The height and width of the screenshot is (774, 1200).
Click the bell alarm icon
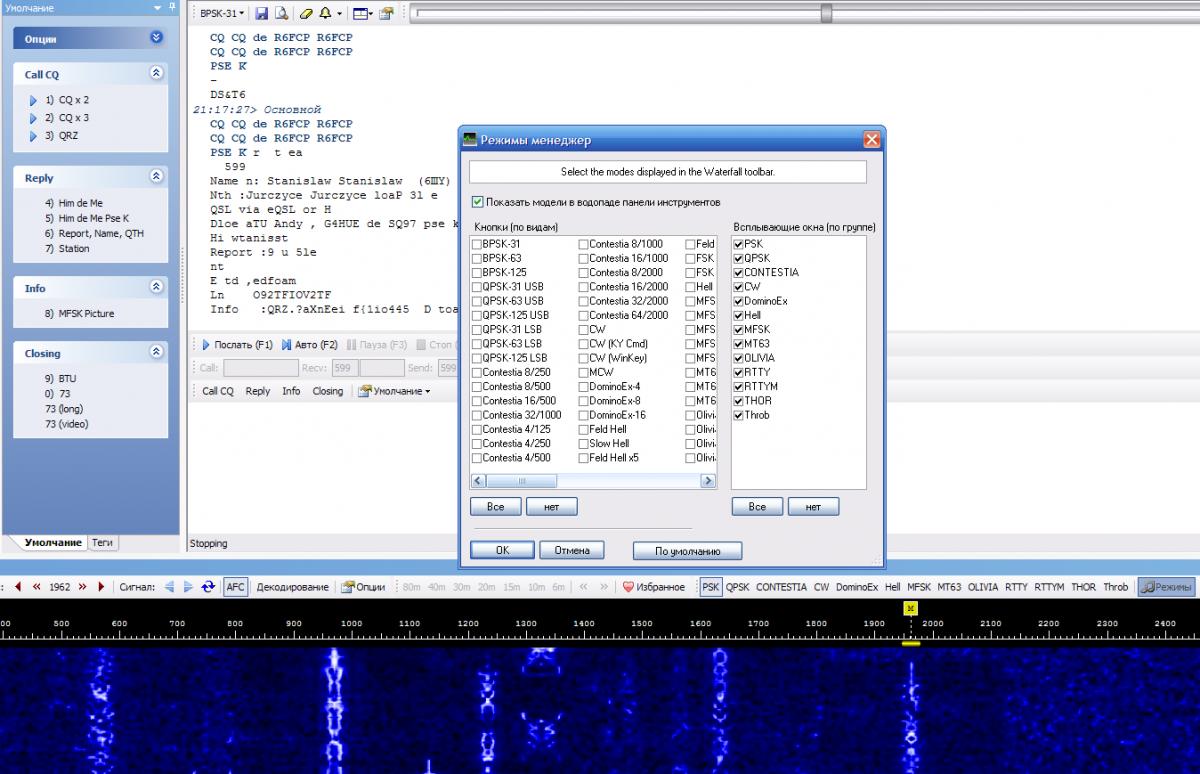tap(325, 14)
